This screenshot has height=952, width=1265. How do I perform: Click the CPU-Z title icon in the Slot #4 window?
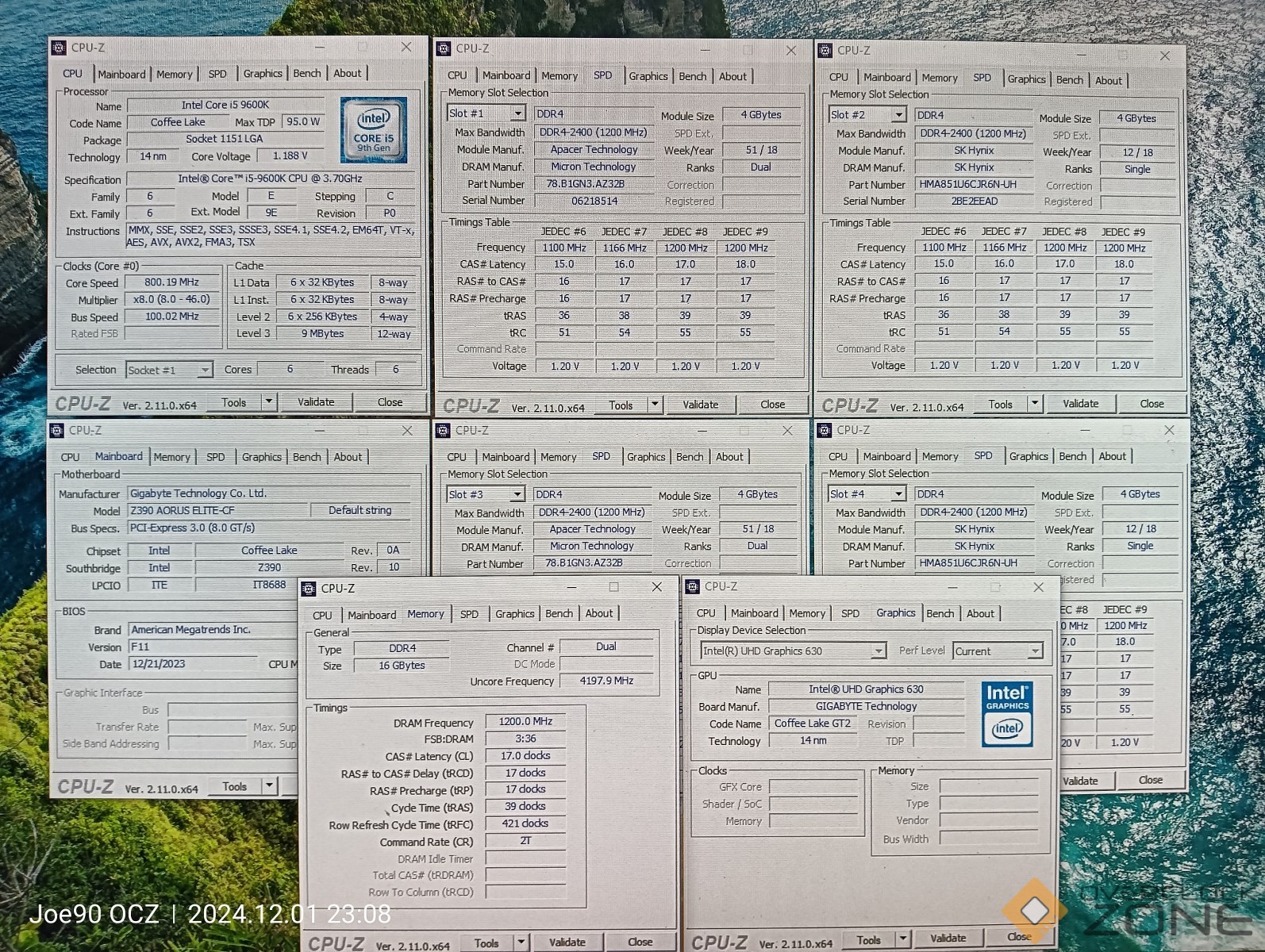pos(824,430)
